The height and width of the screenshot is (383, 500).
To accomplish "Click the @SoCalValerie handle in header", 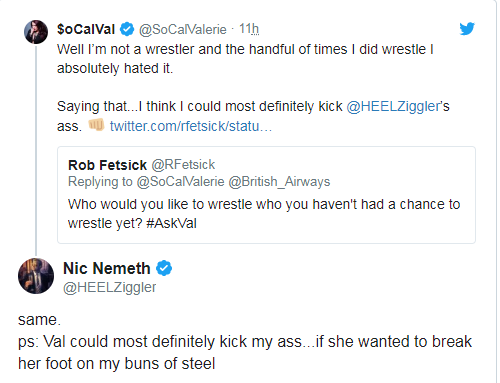I will [183, 30].
